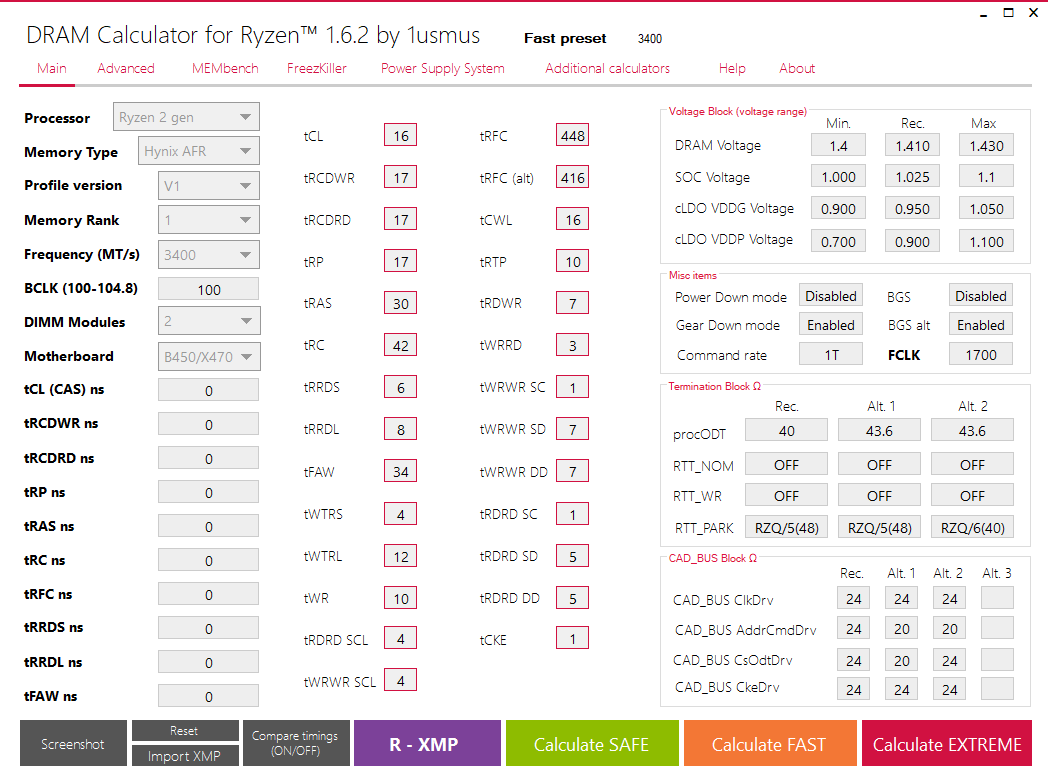This screenshot has height=779, width=1048.
Task: Click the tWRWR SCL value box
Action: 400,680
